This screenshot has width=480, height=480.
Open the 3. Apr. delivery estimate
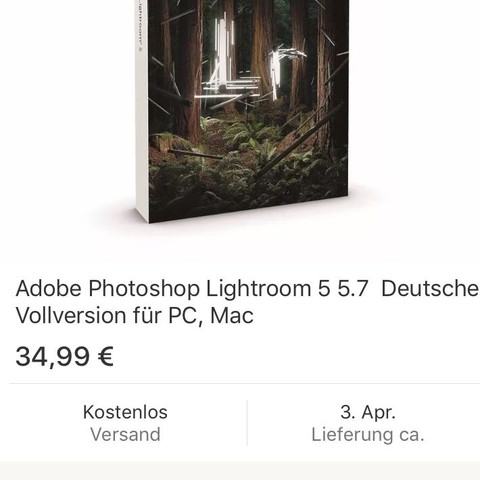pyautogui.click(x=368, y=423)
